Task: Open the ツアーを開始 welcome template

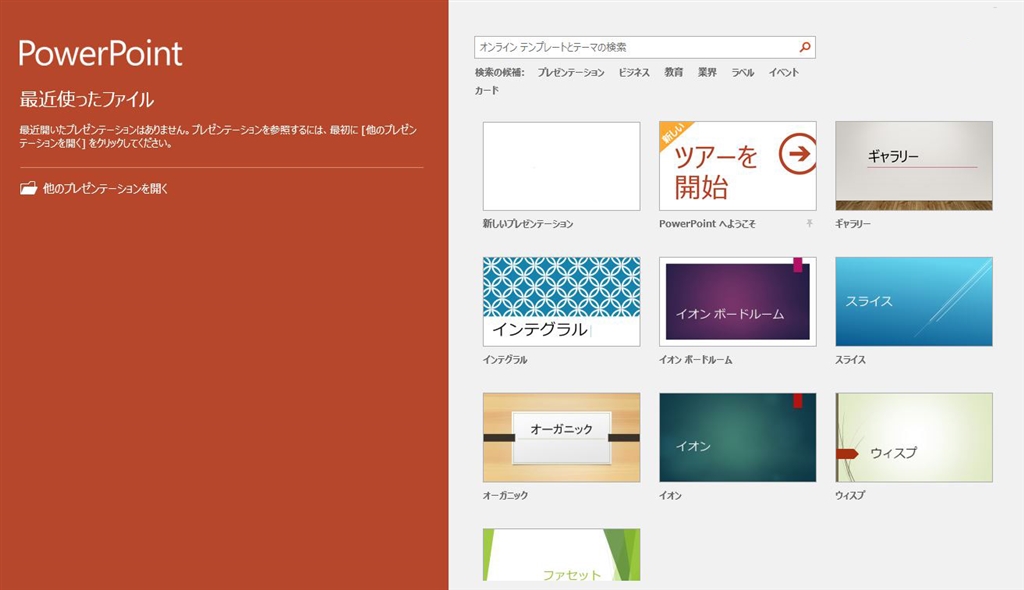Action: point(738,166)
